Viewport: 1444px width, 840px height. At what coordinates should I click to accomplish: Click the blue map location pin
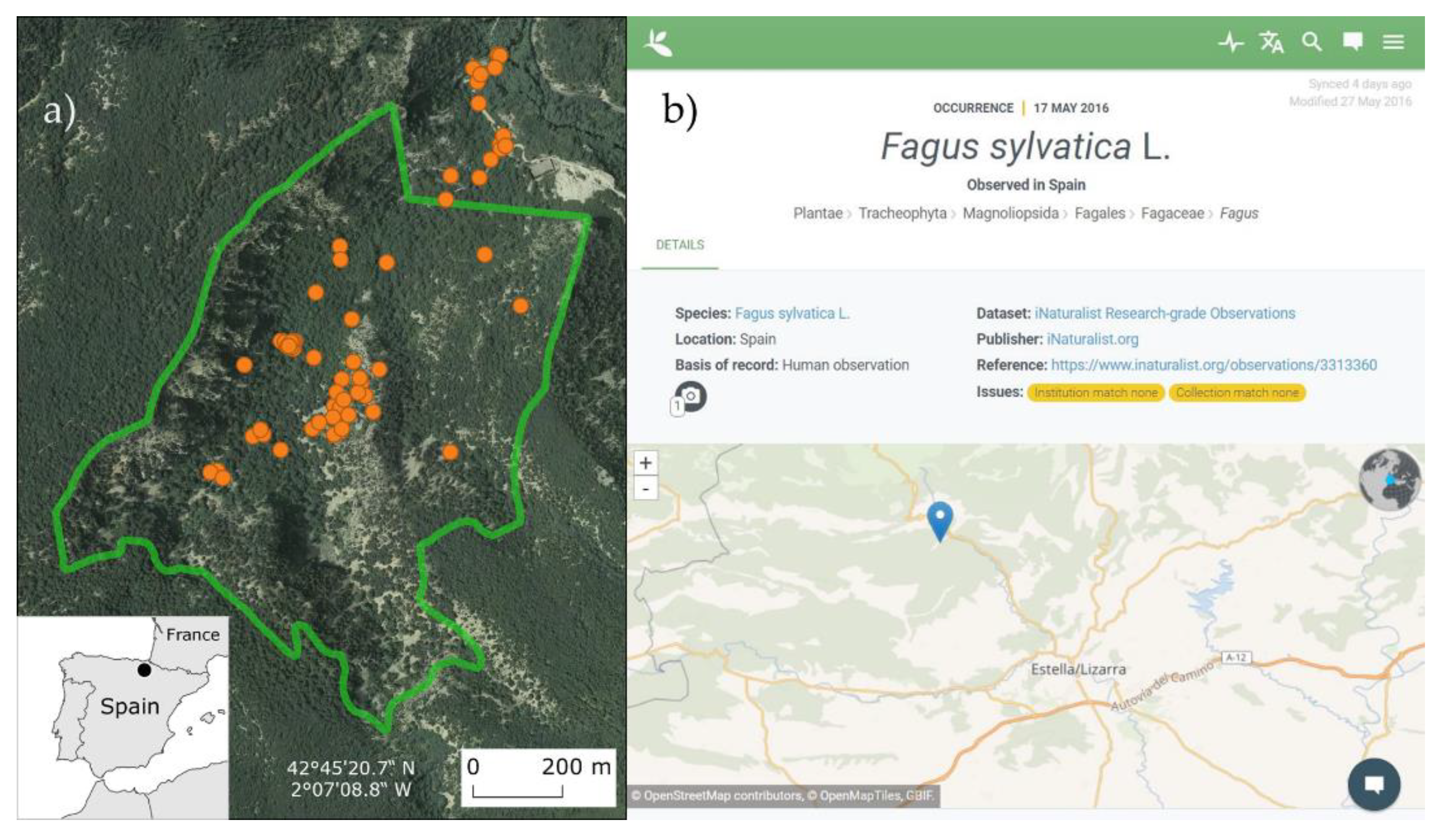pyautogui.click(x=940, y=519)
